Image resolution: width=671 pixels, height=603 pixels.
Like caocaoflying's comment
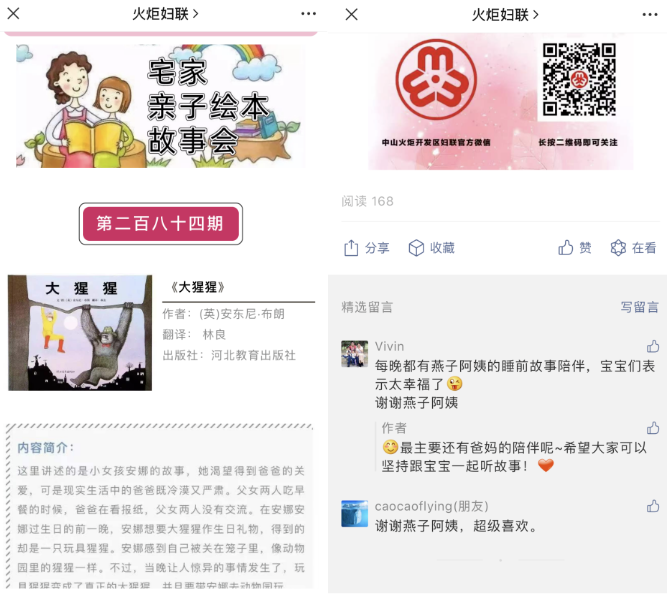(653, 506)
